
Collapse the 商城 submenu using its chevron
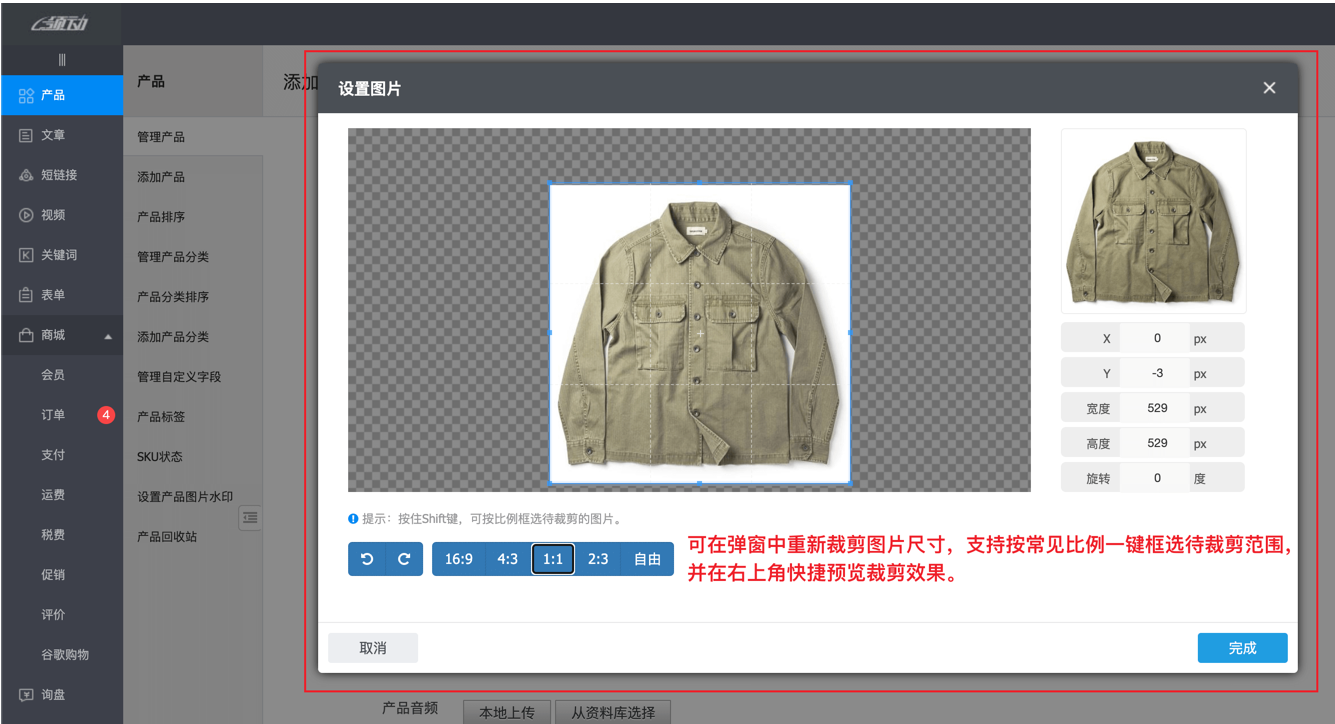pyautogui.click(x=108, y=336)
